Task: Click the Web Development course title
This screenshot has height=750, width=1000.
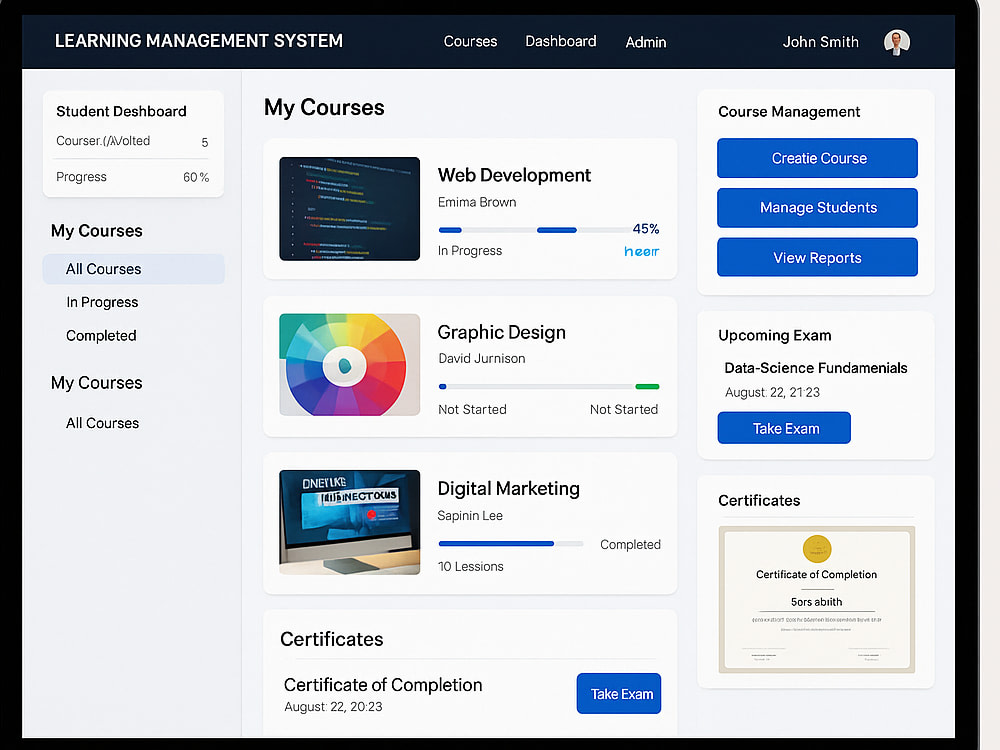Action: (514, 175)
